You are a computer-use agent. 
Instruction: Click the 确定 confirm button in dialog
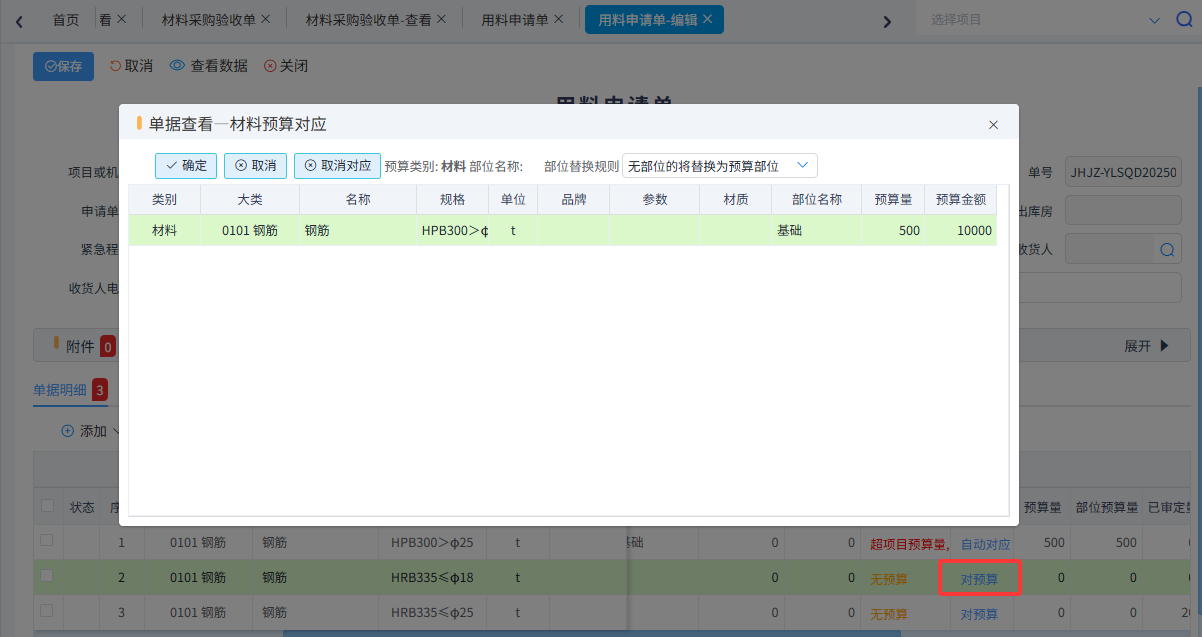186,166
